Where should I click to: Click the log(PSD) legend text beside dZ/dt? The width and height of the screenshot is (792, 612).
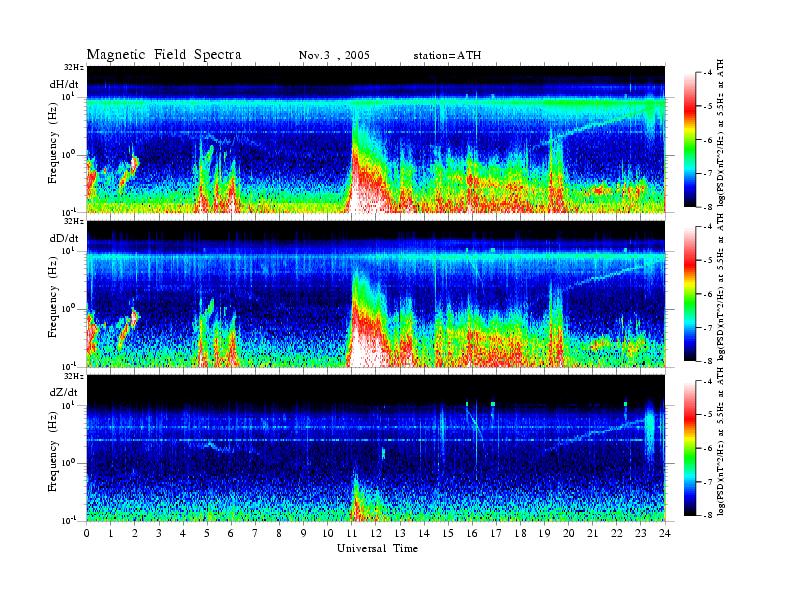click(x=720, y=442)
